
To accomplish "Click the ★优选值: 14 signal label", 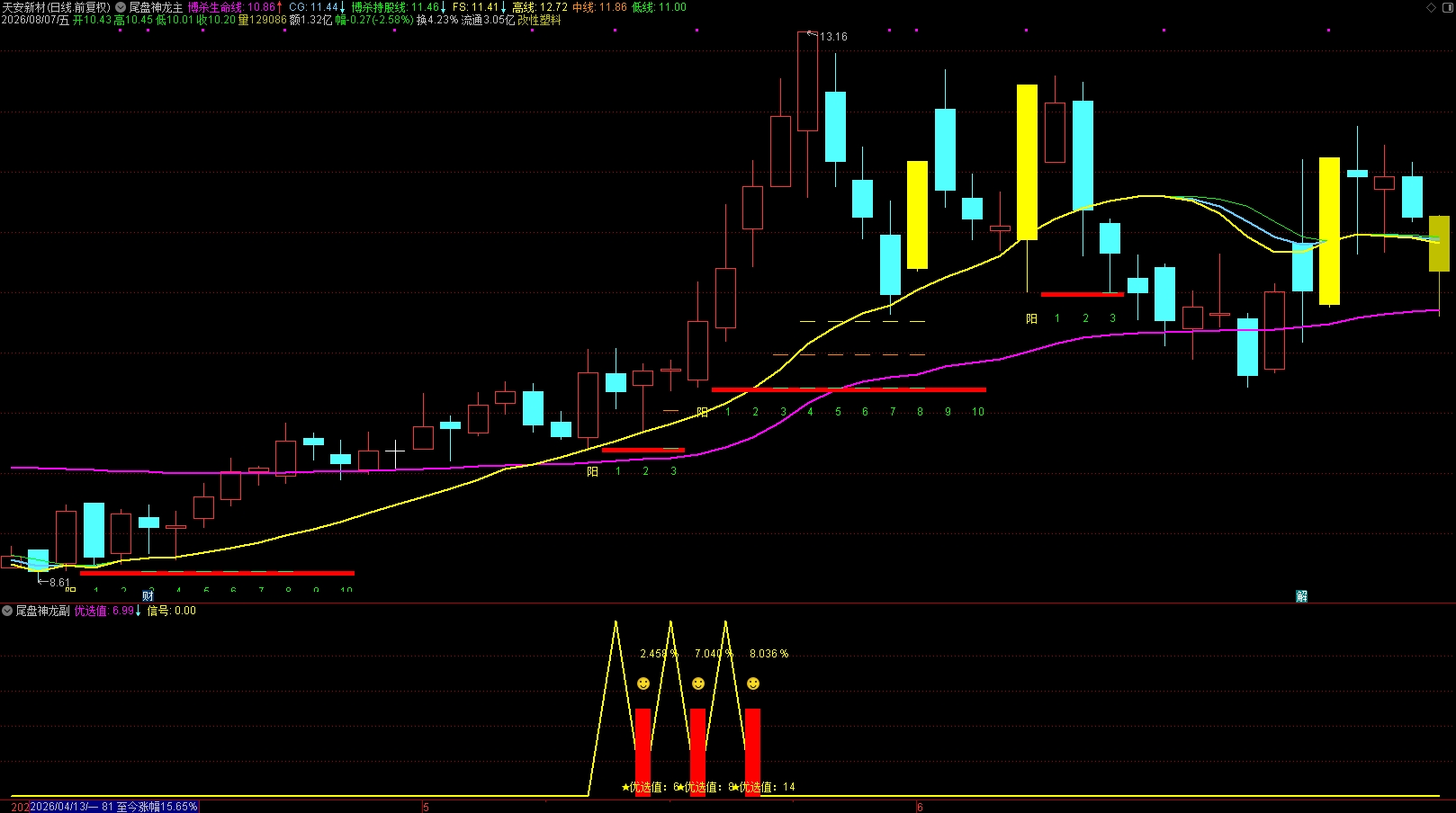I will 763,787.
